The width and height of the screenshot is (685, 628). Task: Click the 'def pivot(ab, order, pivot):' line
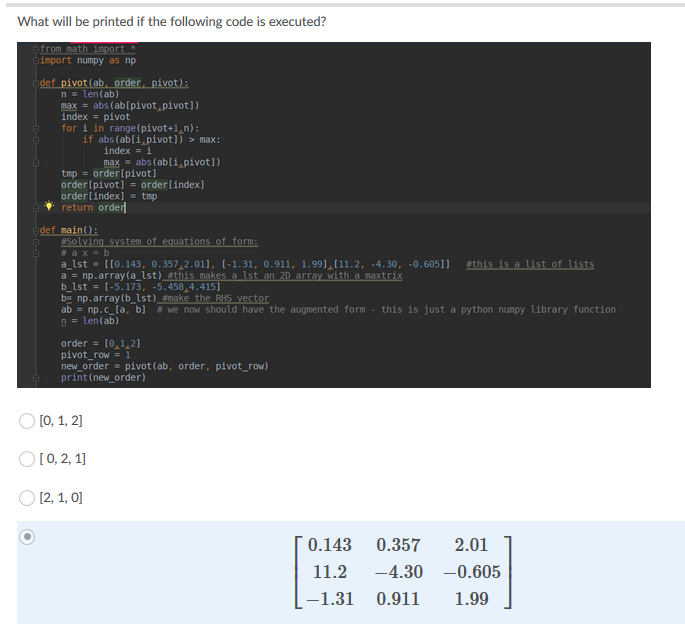click(114, 83)
